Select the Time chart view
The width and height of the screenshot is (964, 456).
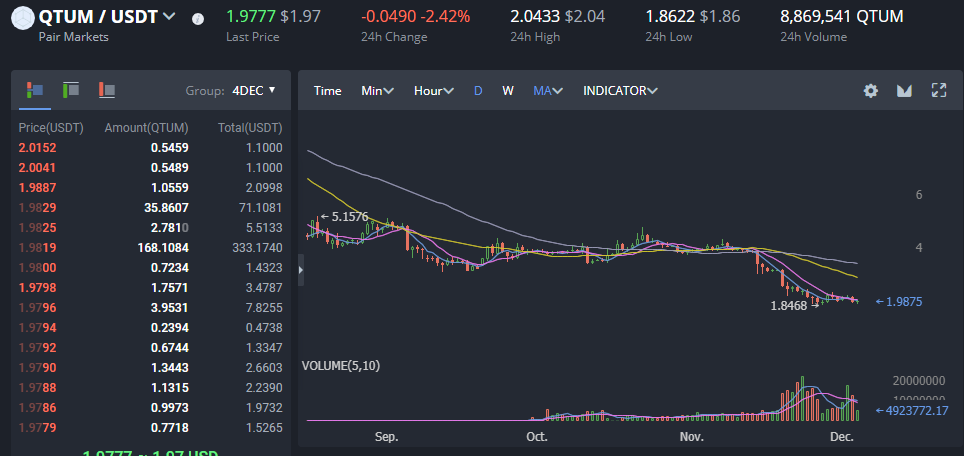328,91
